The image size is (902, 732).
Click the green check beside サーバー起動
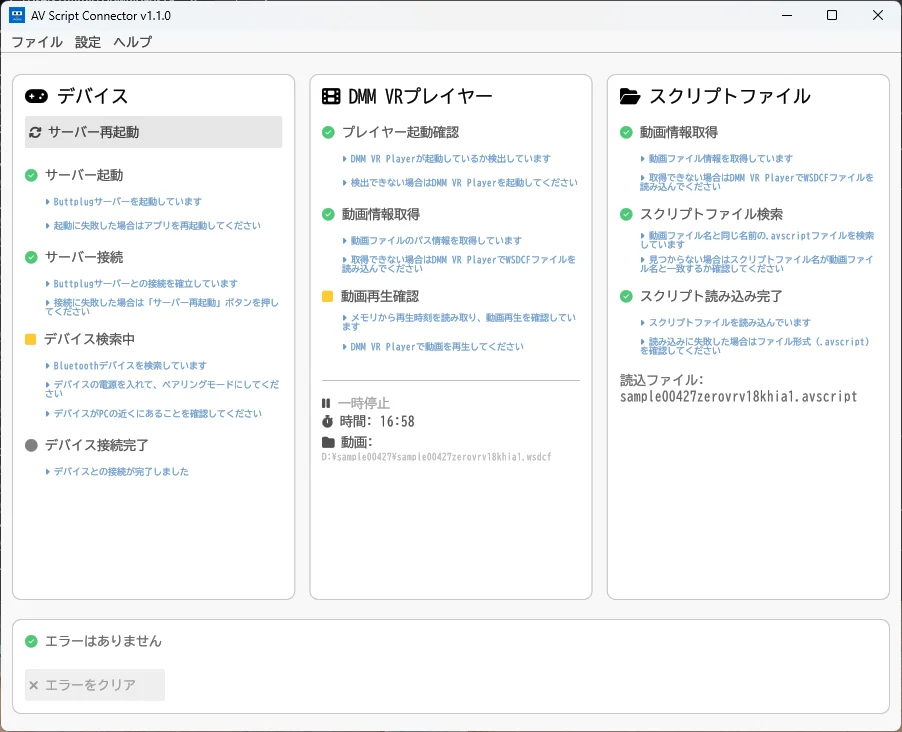pos(31,175)
